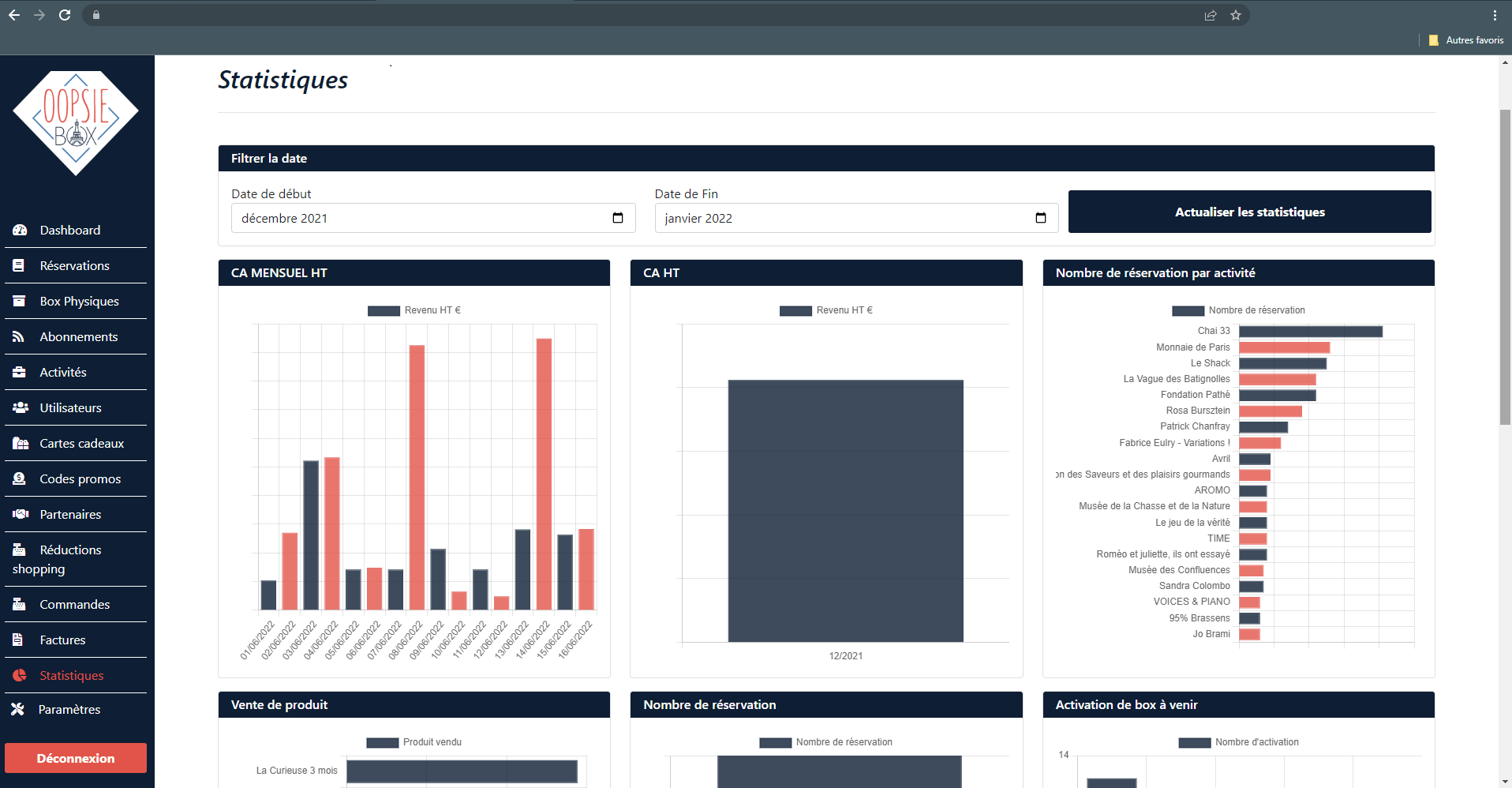Image resolution: width=1512 pixels, height=788 pixels.
Task: Toggle the Produit vendu legend swatch
Action: click(x=383, y=743)
